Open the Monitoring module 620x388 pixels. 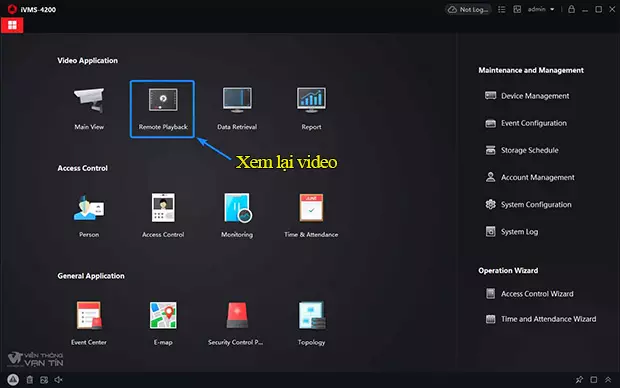[237, 208]
